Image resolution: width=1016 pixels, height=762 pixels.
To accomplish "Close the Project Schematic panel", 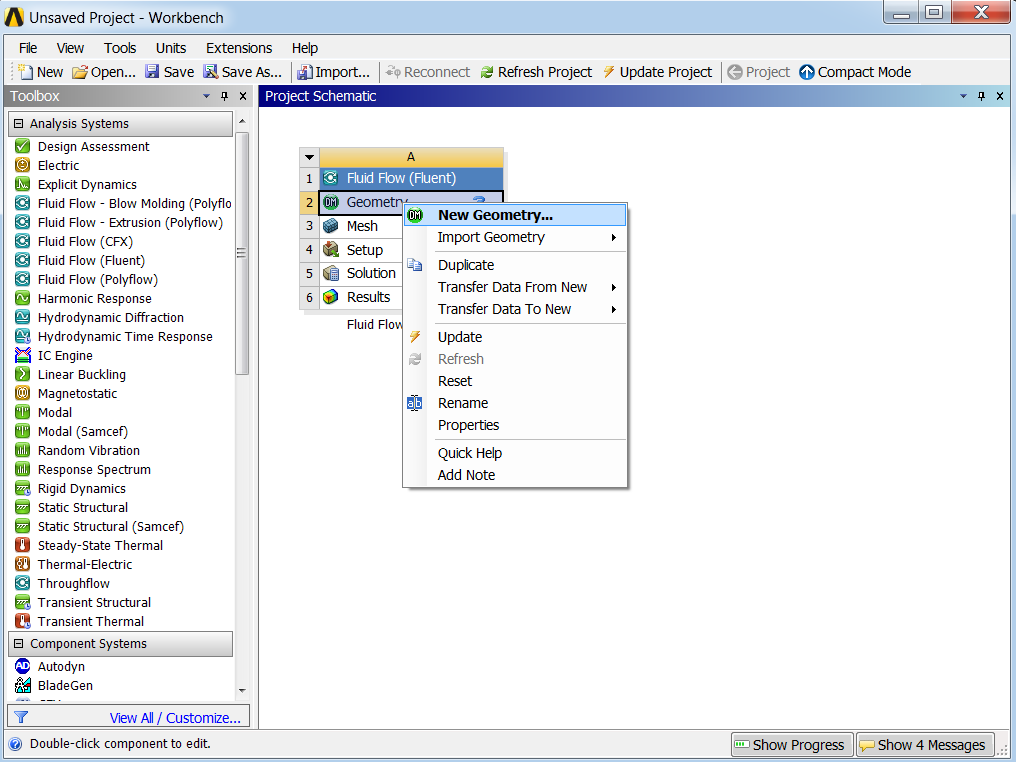I will 1000,96.
